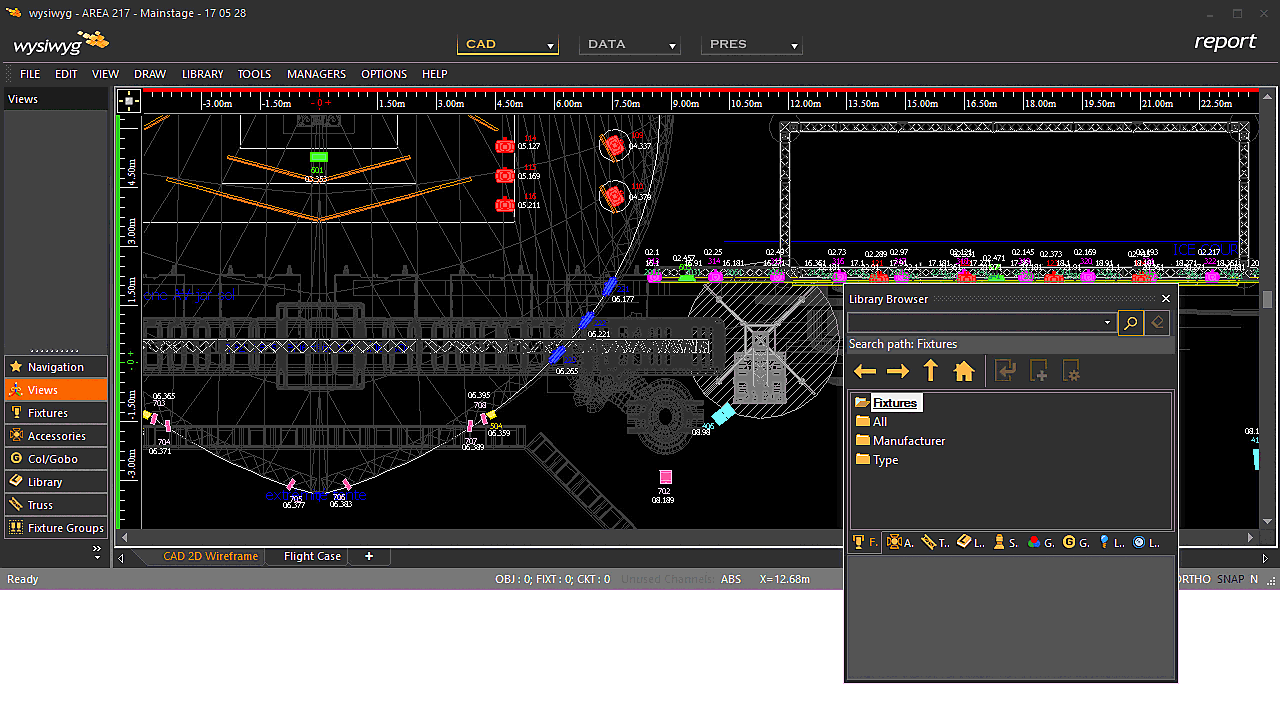Expand the sidebar overflow chevron below Fixture Groups
This screenshot has width=1280, height=720.
(97, 550)
